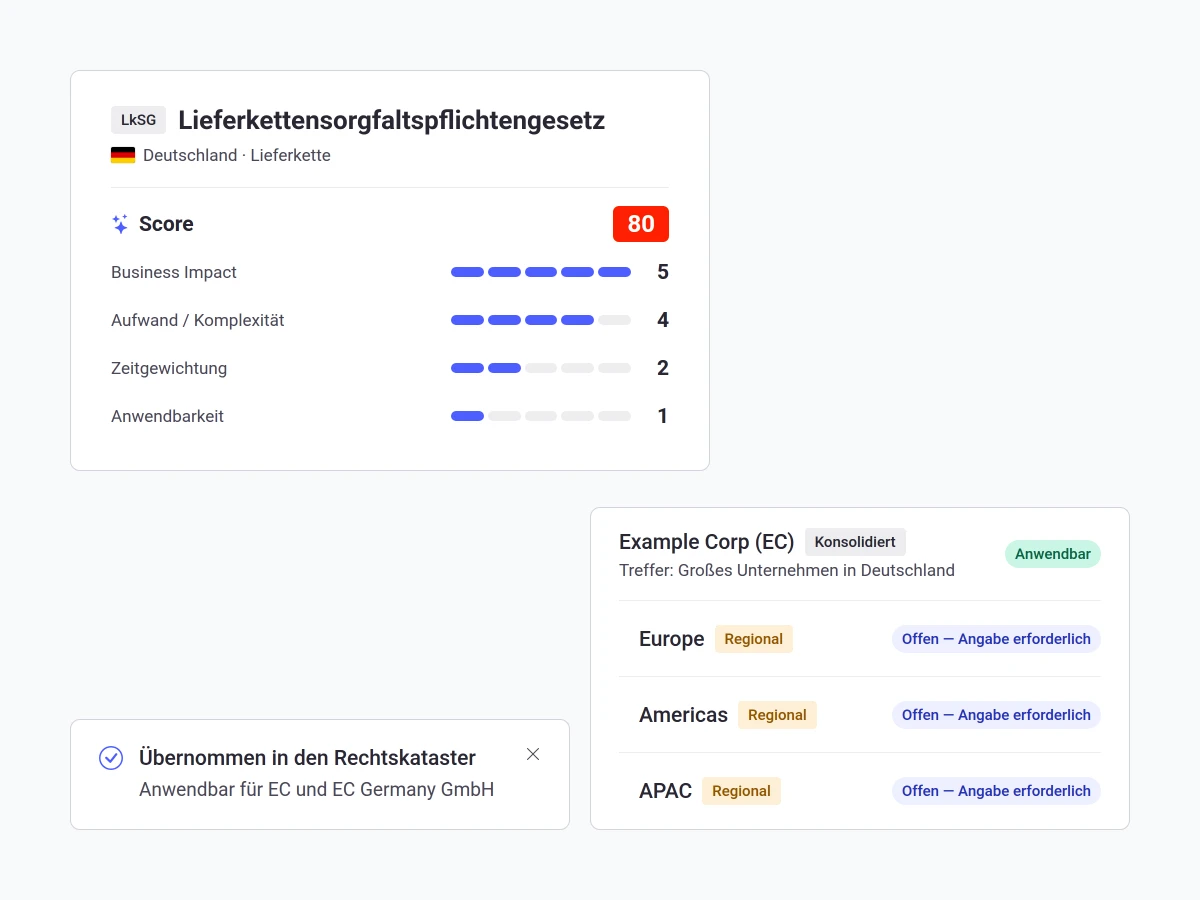
Task: Dismiss the Rechtskataster notification with X
Action: [533, 754]
